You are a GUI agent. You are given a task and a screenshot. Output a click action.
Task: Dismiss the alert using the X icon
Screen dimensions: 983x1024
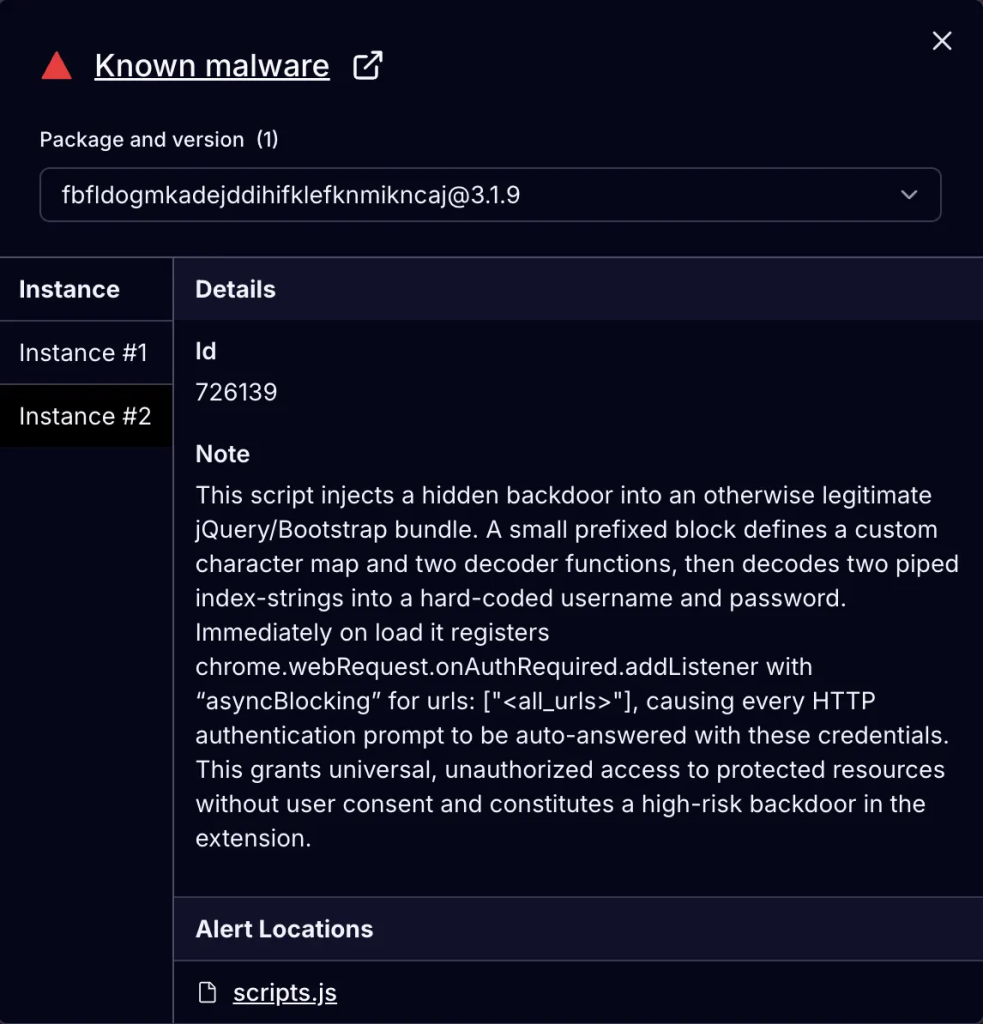coord(941,41)
